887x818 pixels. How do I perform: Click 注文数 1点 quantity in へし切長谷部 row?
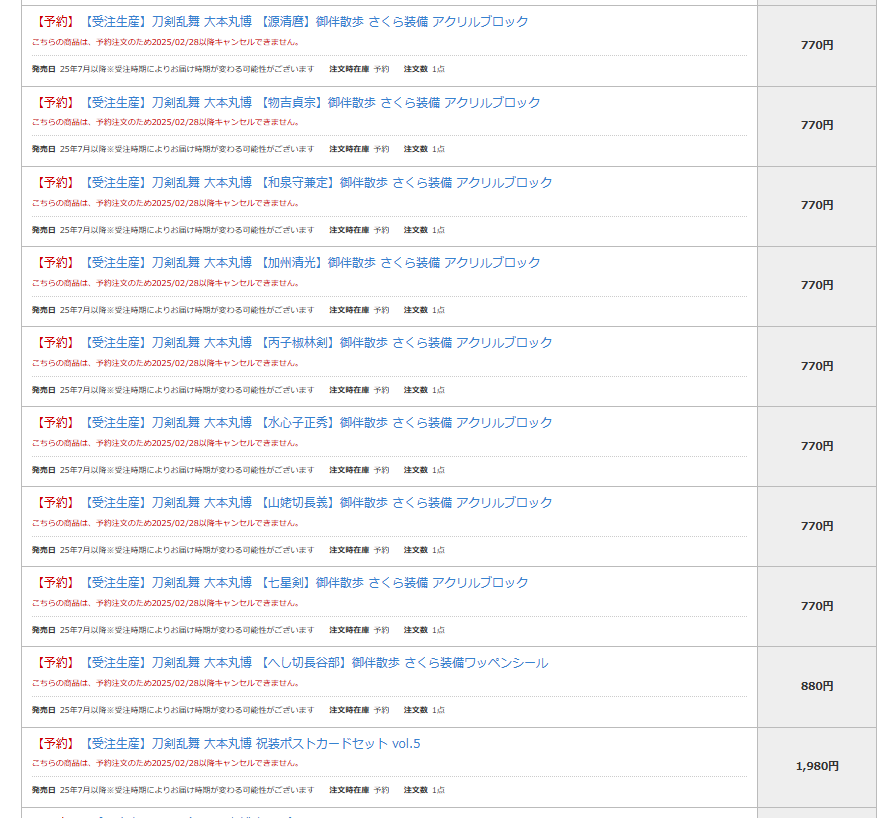pyautogui.click(x=424, y=711)
